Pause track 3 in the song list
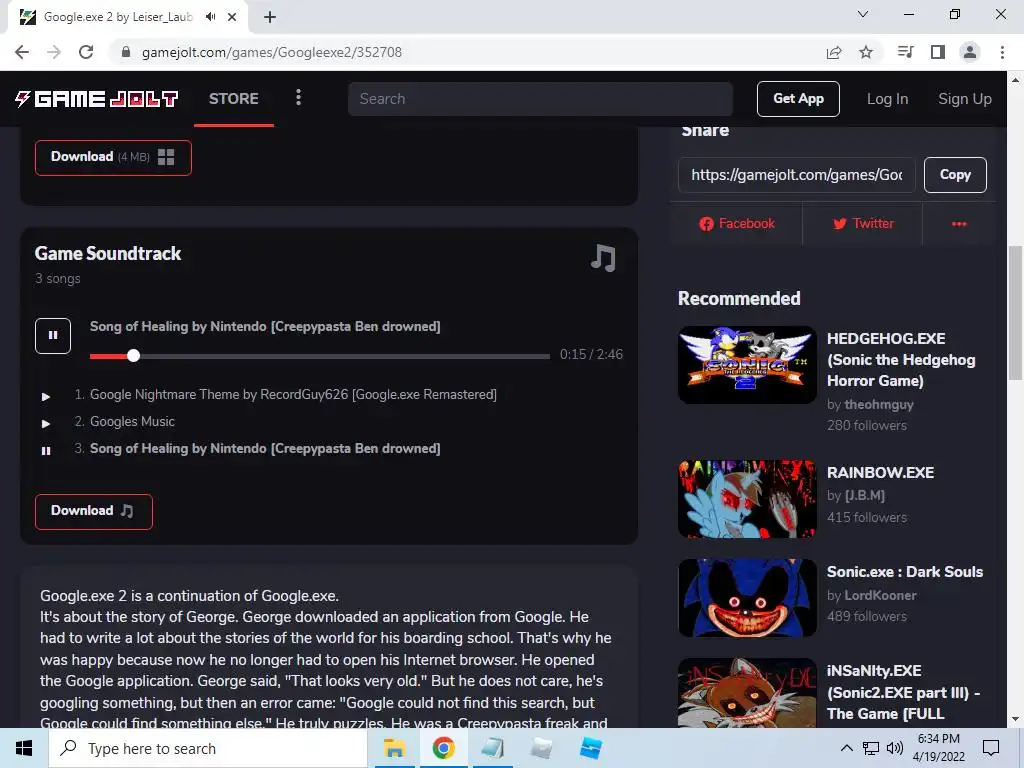This screenshot has height=768, width=1024. pyautogui.click(x=46, y=451)
